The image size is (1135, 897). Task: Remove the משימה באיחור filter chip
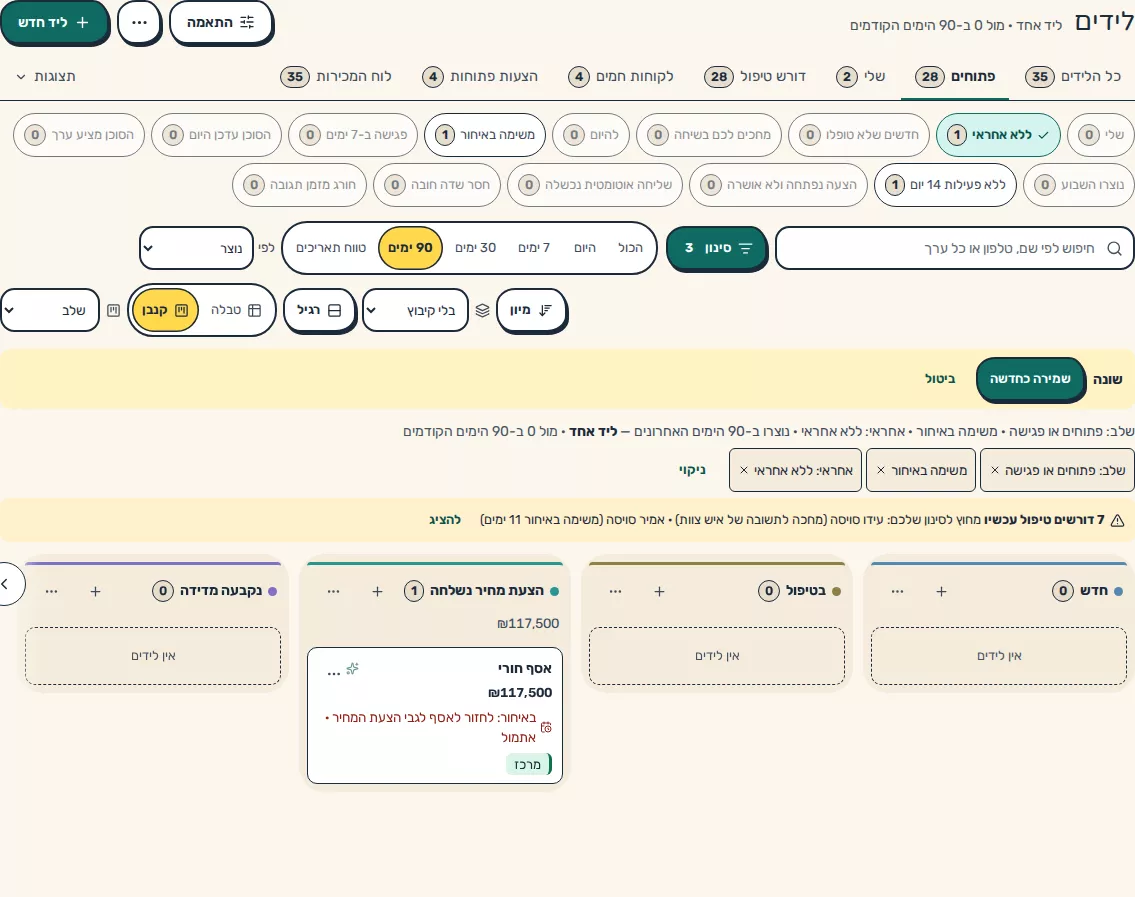point(881,470)
